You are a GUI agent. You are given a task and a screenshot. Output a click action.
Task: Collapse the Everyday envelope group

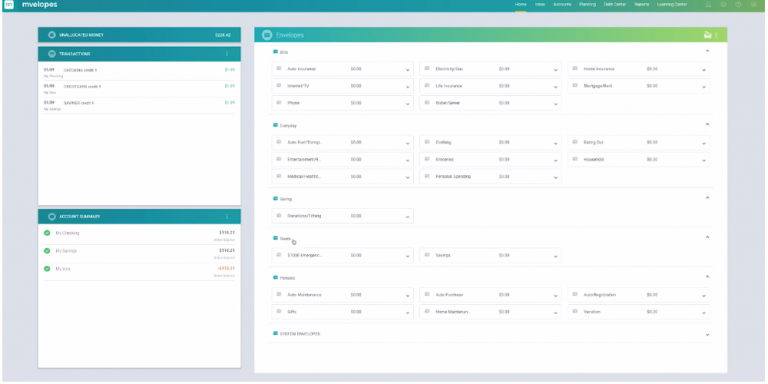pos(707,124)
